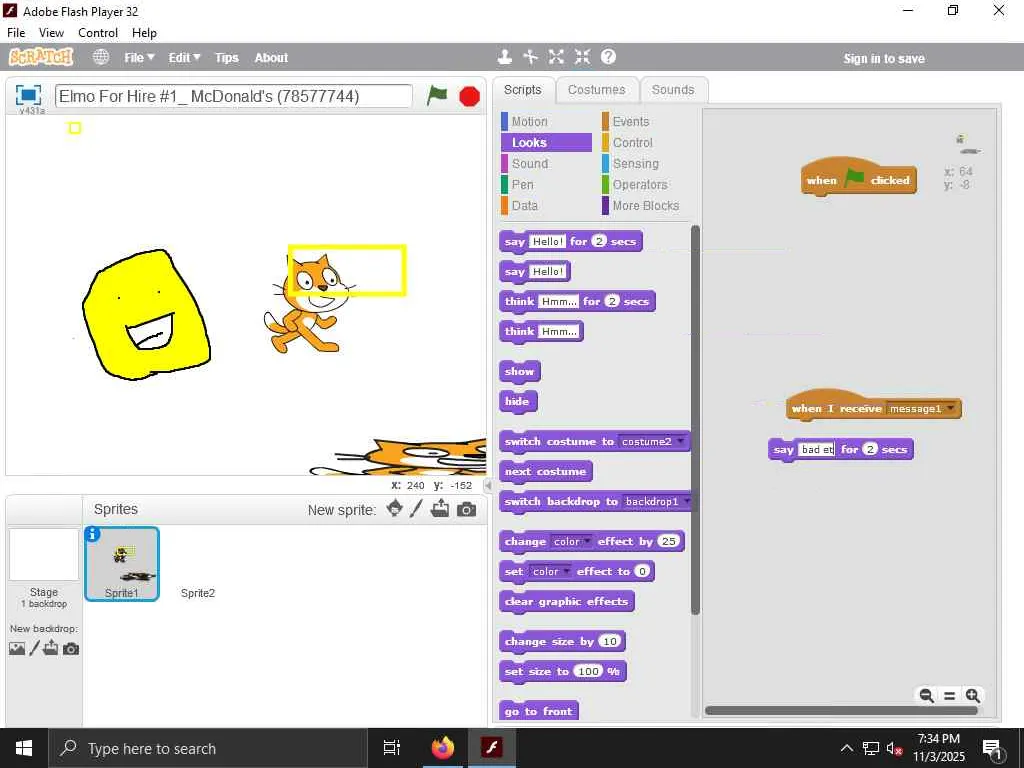Switch to the Costumes tab
Image resolution: width=1024 pixels, height=768 pixels.
[x=597, y=90]
